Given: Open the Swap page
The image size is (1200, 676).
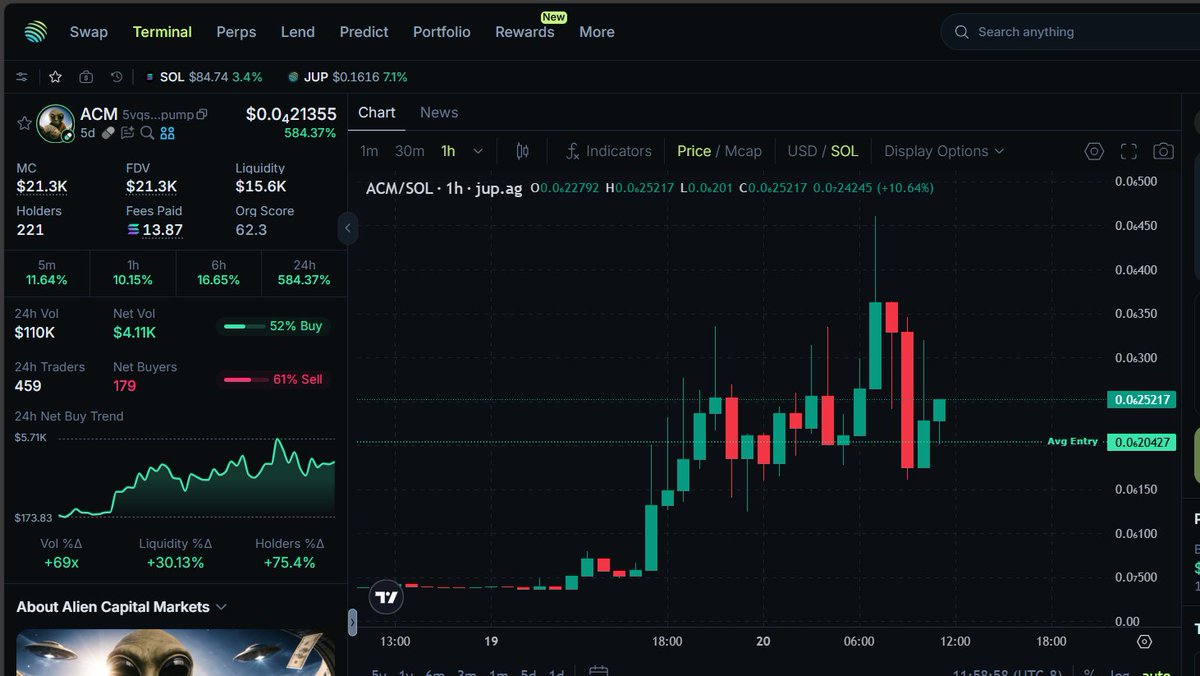Looking at the screenshot, I should click(x=89, y=32).
